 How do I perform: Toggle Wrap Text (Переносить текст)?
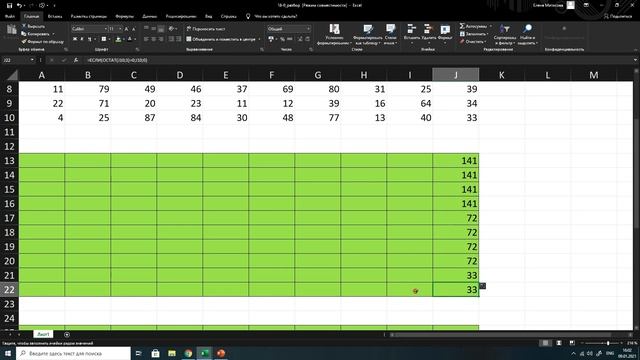pyautogui.click(x=206, y=29)
